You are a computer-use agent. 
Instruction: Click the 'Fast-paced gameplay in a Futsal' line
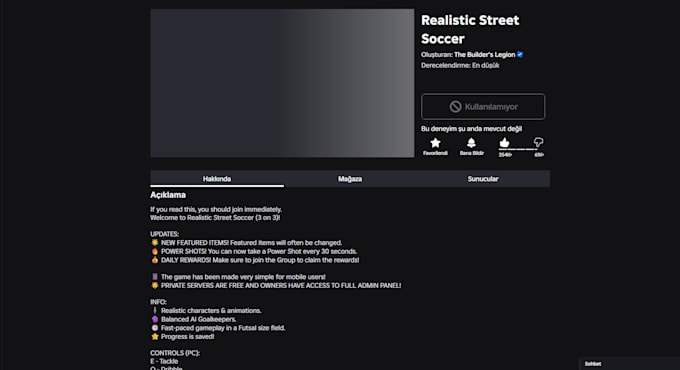[x=218, y=328]
